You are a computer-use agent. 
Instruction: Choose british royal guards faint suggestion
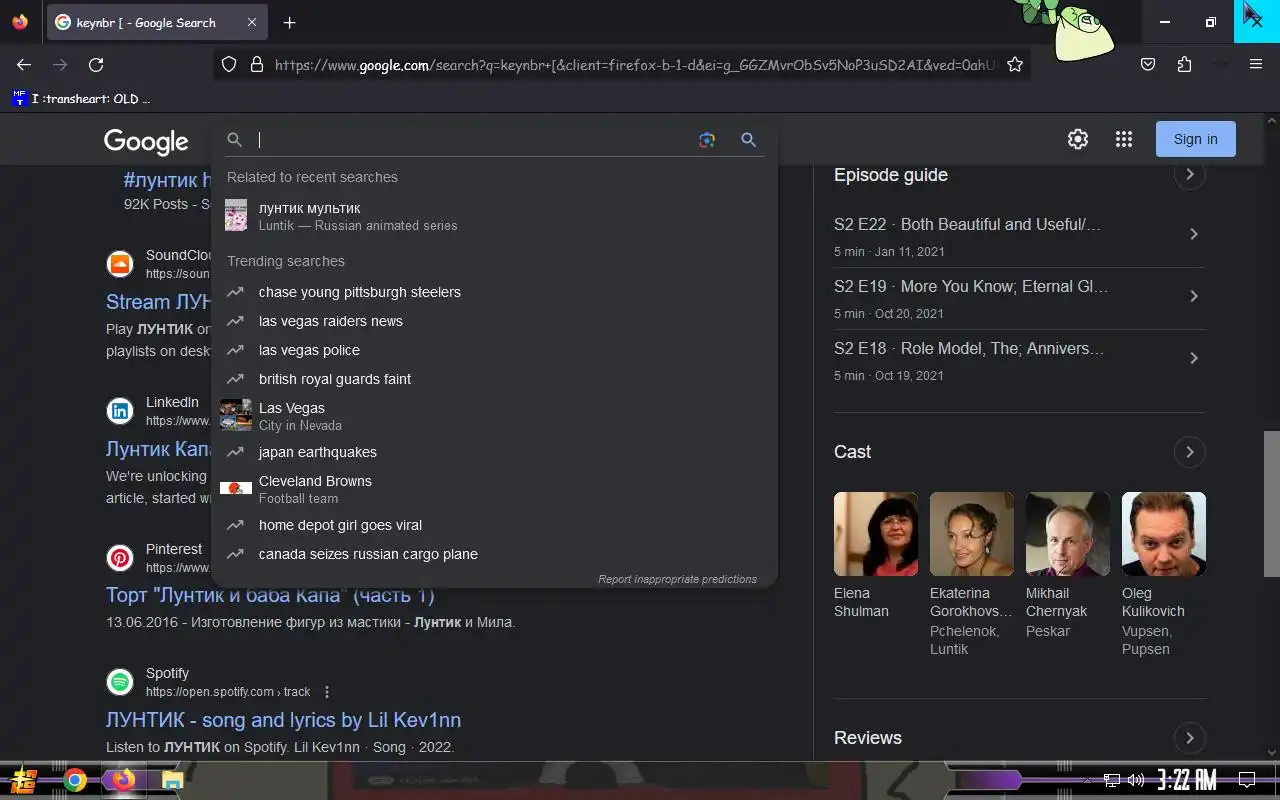494,379
